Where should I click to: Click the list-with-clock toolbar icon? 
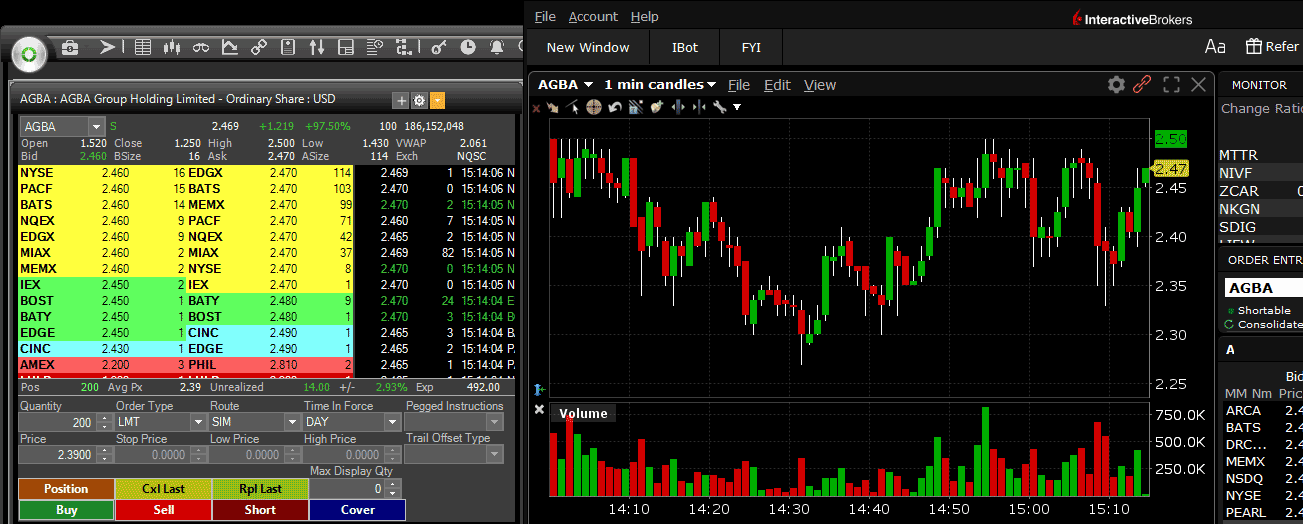click(375, 47)
